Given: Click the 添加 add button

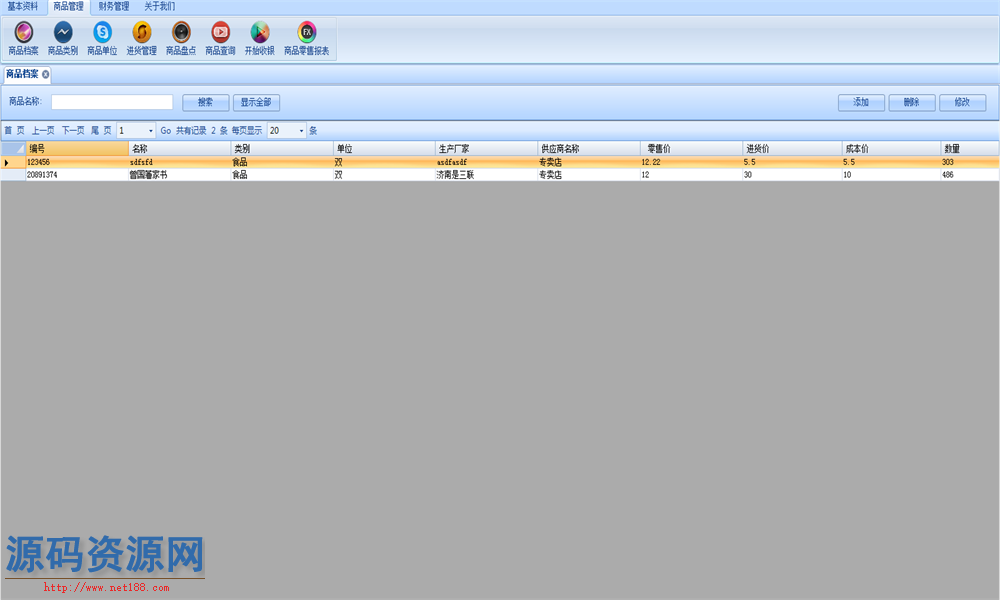Looking at the screenshot, I should 861,102.
